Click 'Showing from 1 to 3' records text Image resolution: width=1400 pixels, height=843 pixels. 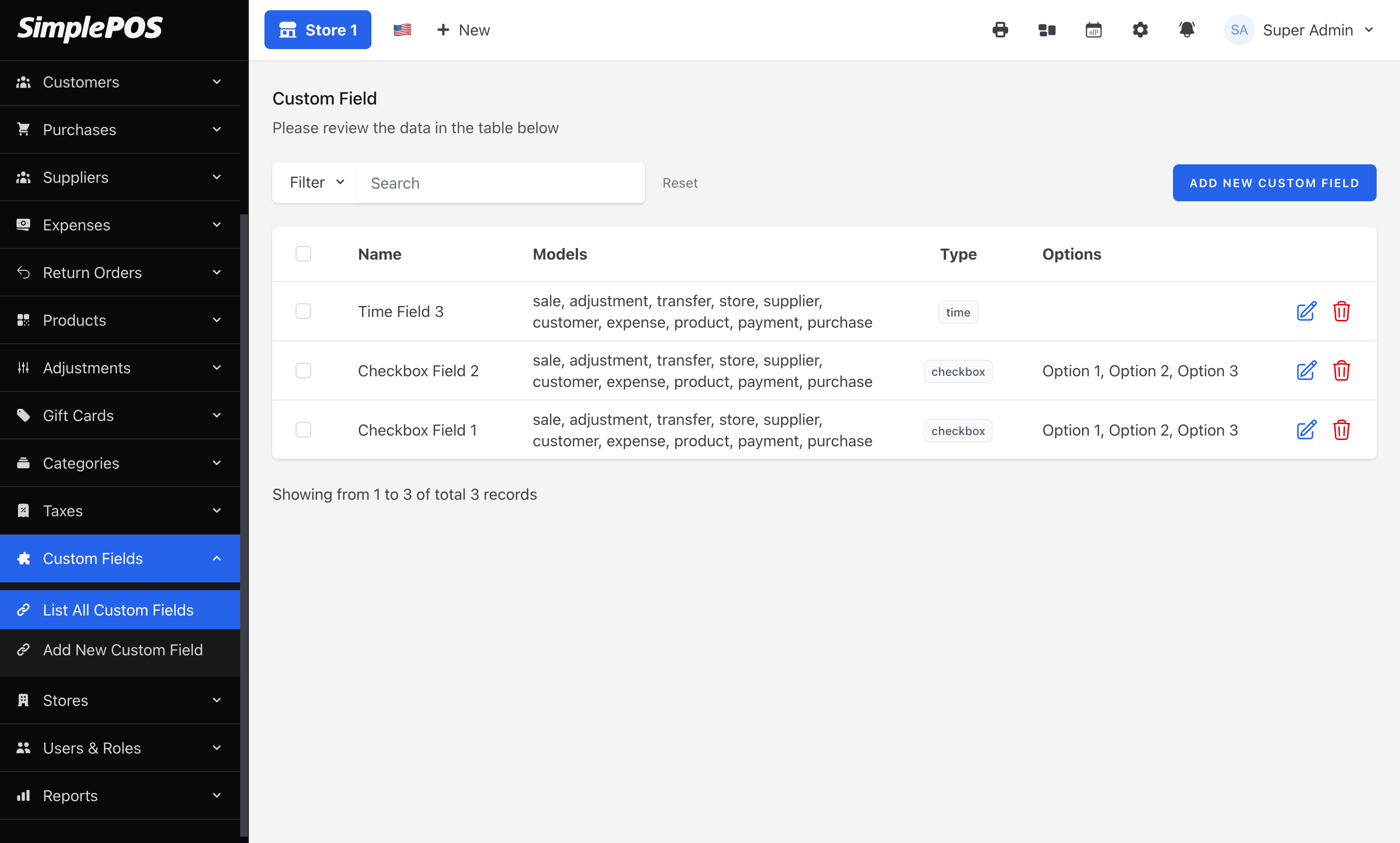404,494
